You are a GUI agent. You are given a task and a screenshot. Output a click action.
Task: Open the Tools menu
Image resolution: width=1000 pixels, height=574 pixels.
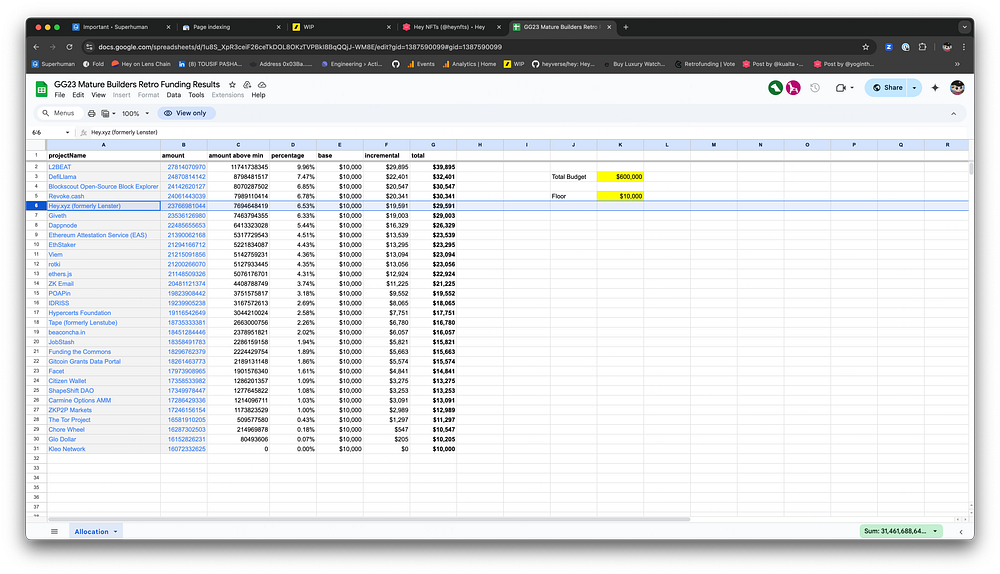click(196, 95)
